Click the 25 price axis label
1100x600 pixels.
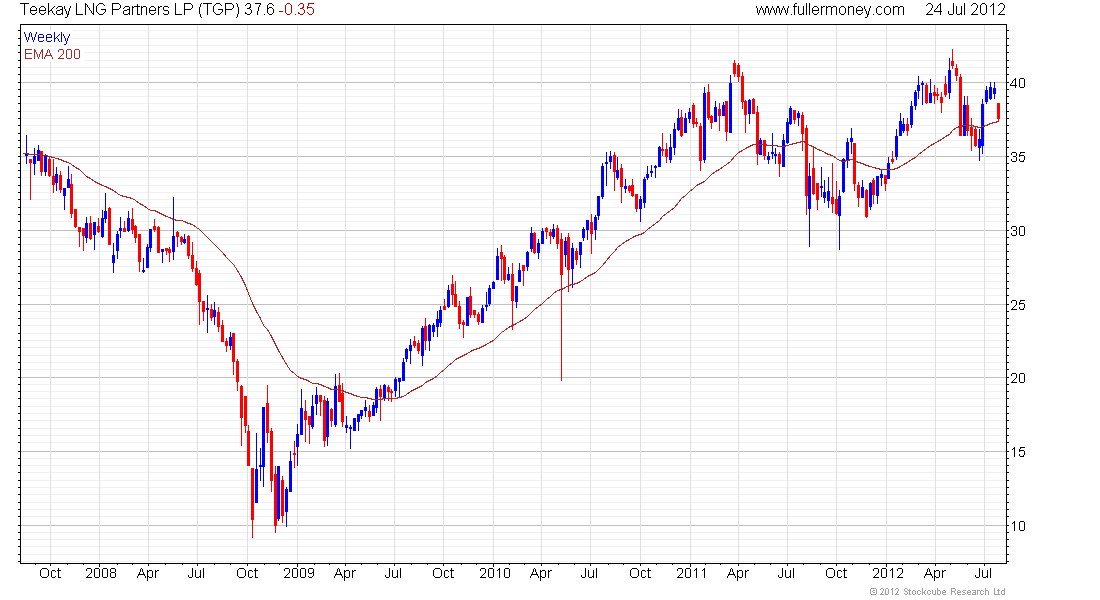coord(1017,305)
